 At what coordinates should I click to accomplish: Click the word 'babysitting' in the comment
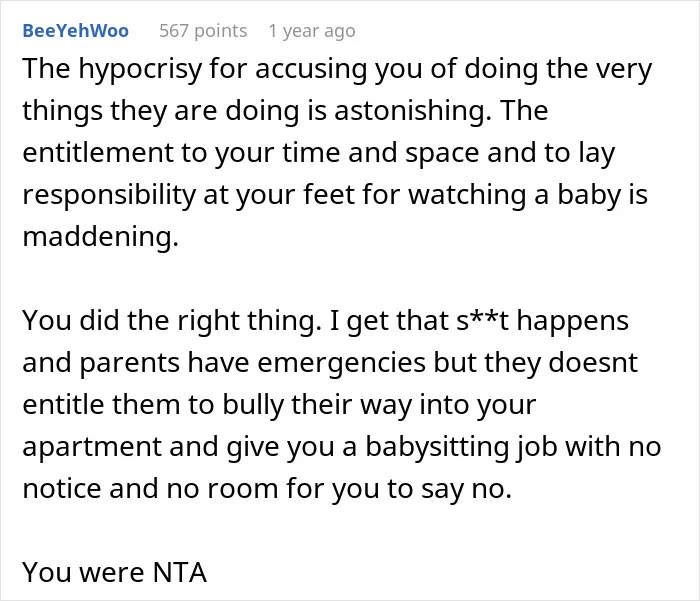pos(437,447)
